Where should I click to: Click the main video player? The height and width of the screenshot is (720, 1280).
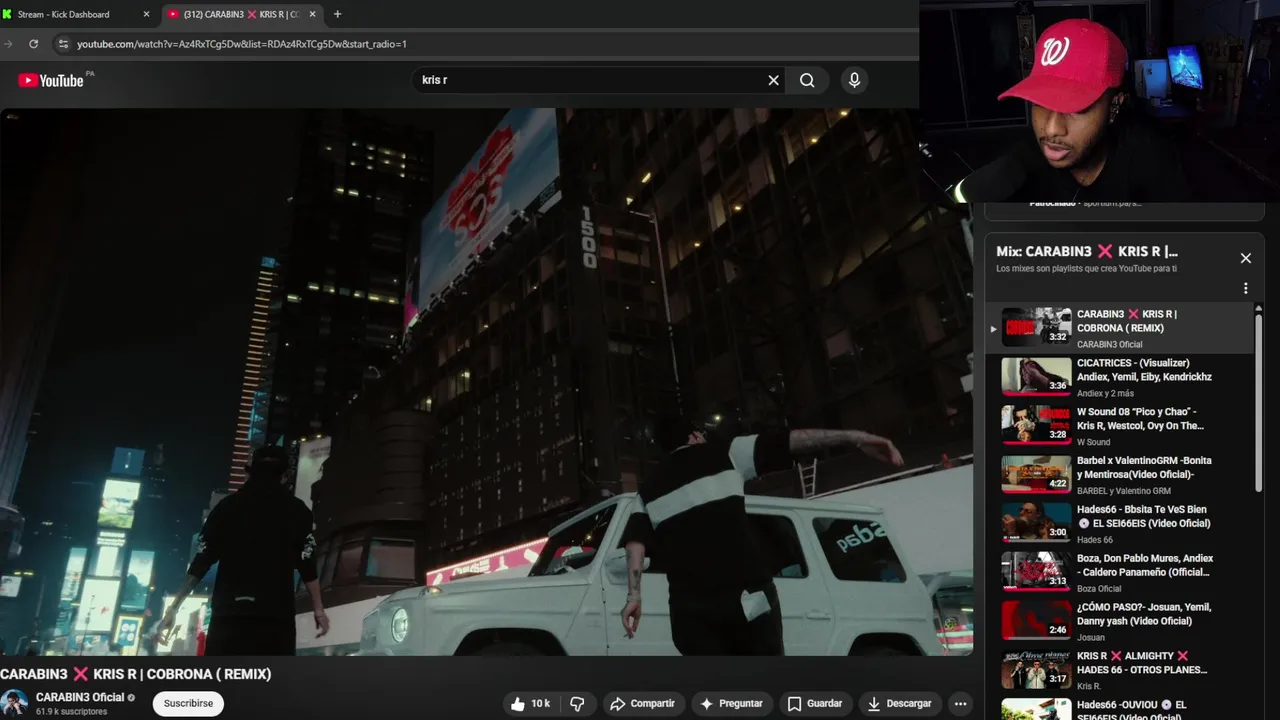click(x=486, y=382)
